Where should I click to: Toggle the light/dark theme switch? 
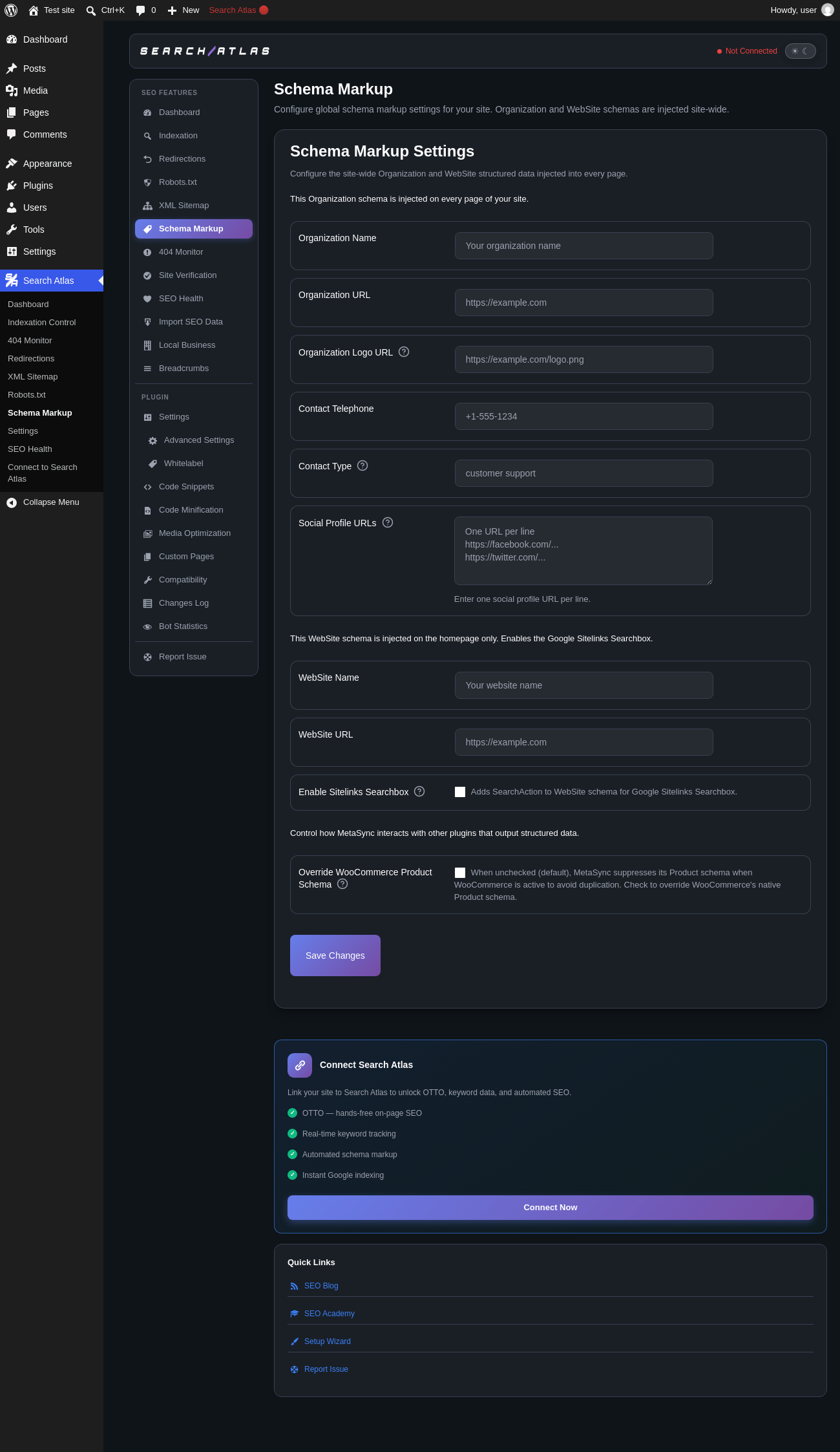pos(801,51)
